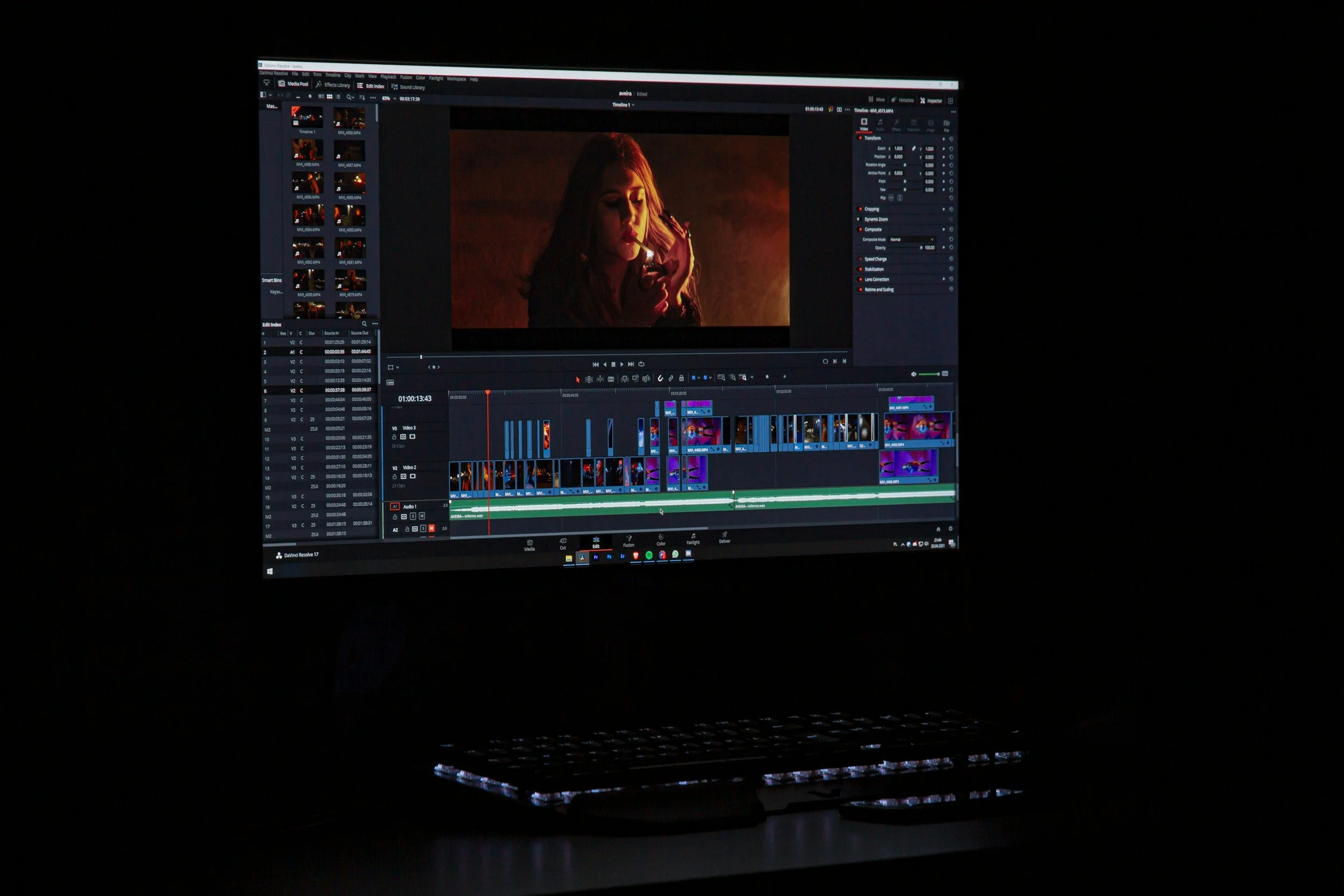The width and height of the screenshot is (1344, 896).
Task: Click the play forward button
Action: pos(621,364)
